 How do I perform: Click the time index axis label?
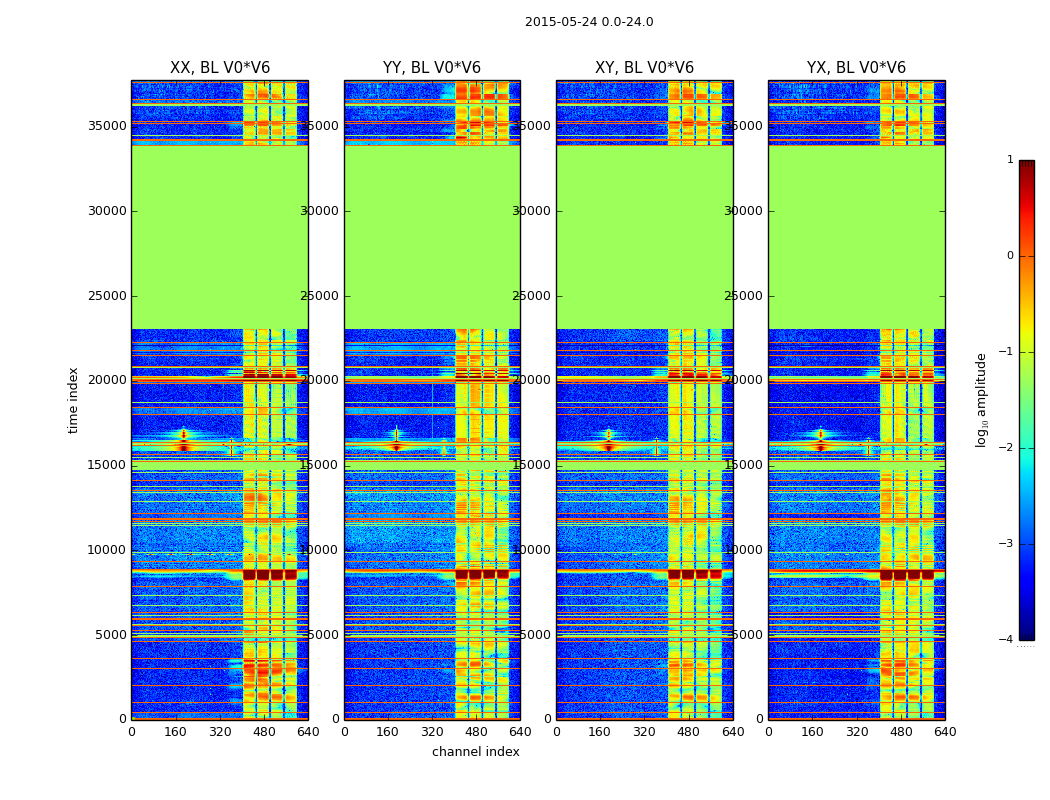pos(73,400)
